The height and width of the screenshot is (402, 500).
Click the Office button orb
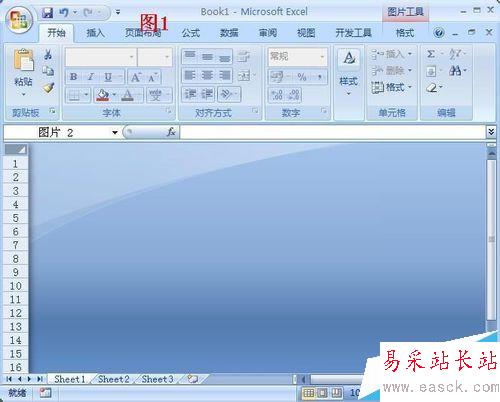(19, 20)
